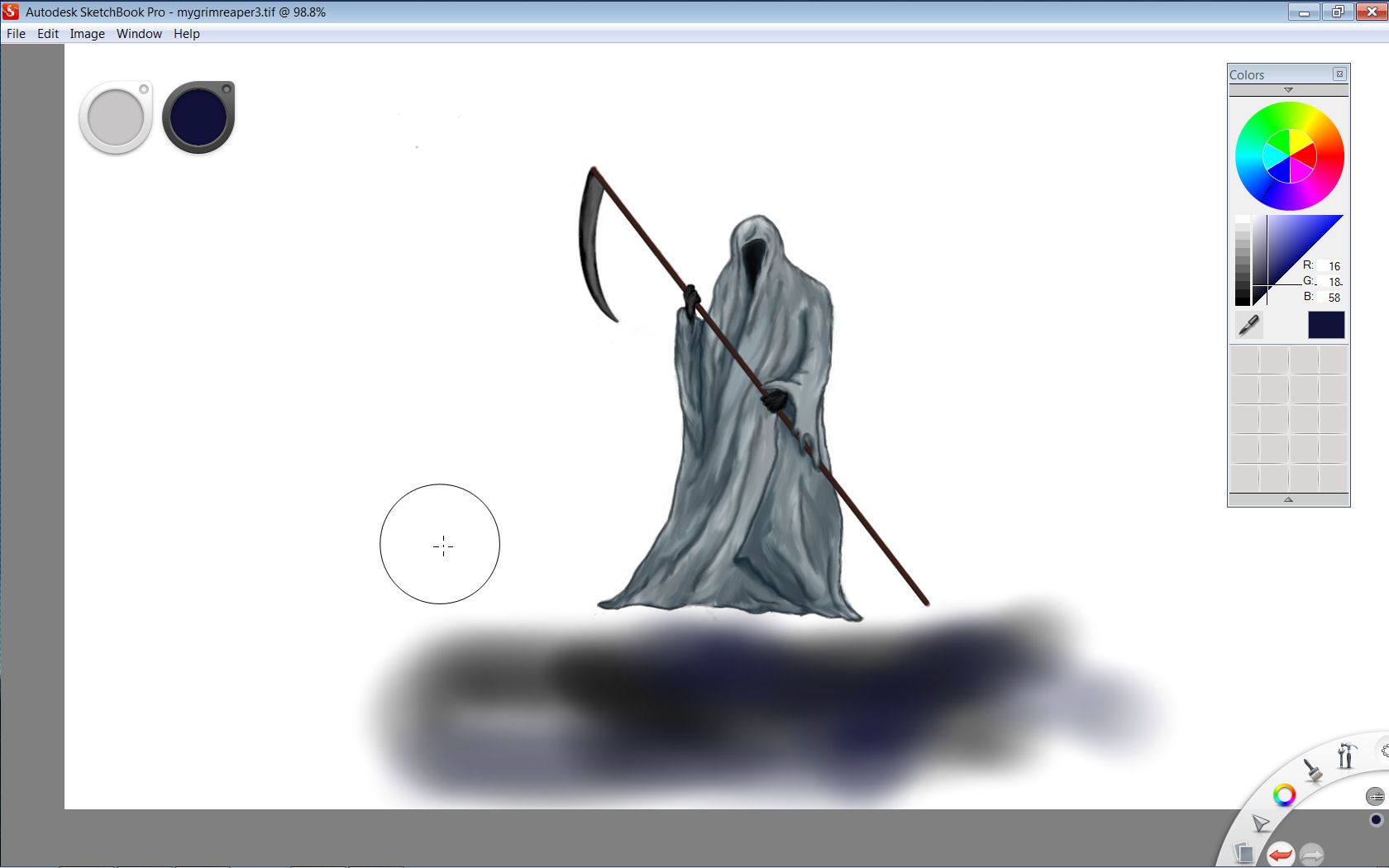Viewport: 1389px width, 868px height.
Task: Open the canvas pages icon in the lagoon
Action: tap(1243, 853)
